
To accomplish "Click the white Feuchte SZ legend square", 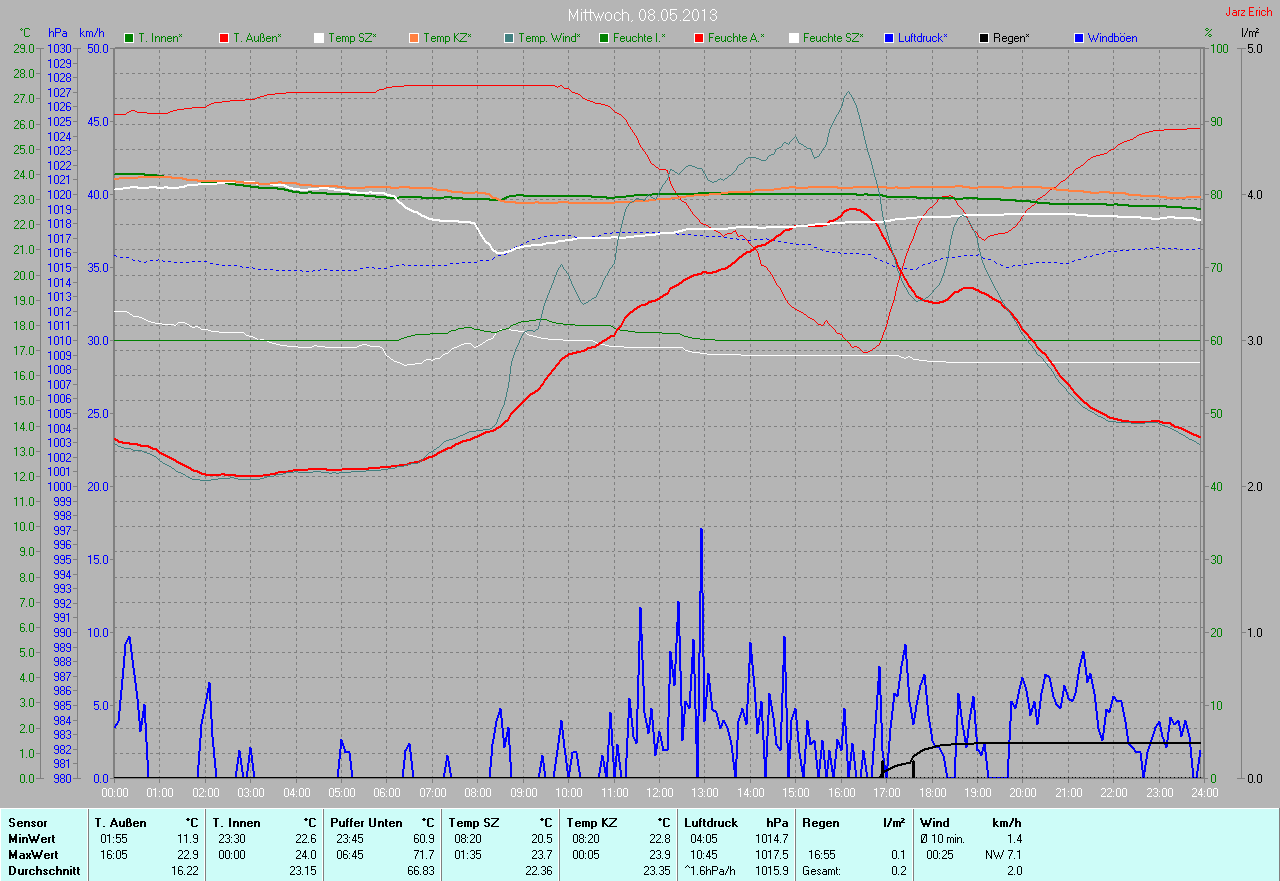I will coord(794,38).
